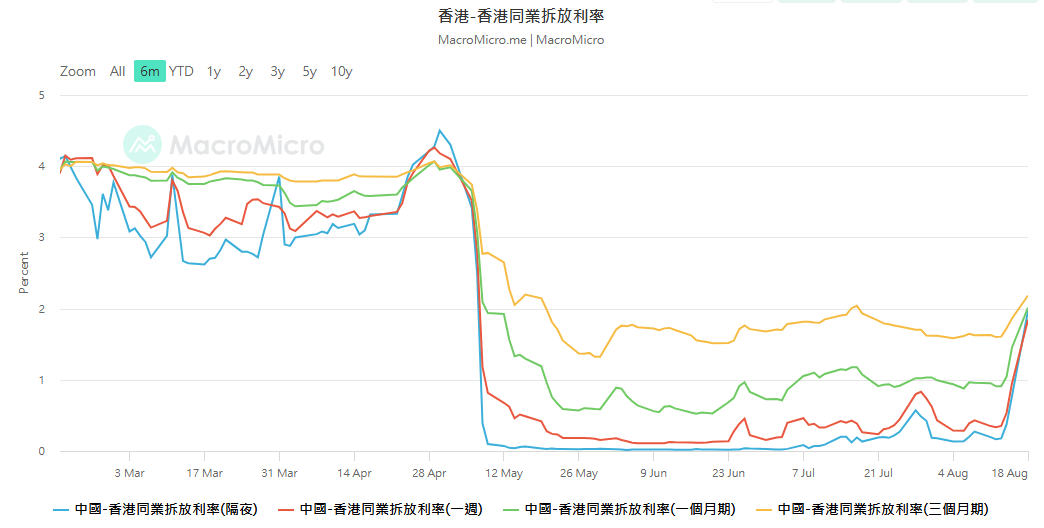Click the 28 Apr date axis label
The image size is (1044, 528).
coord(429,473)
